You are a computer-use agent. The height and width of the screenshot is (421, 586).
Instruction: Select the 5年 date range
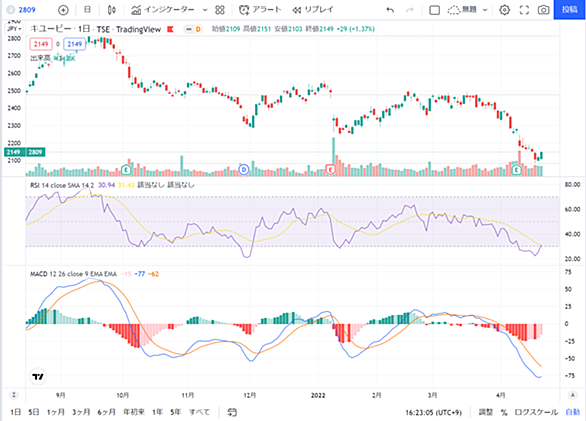tap(176, 412)
